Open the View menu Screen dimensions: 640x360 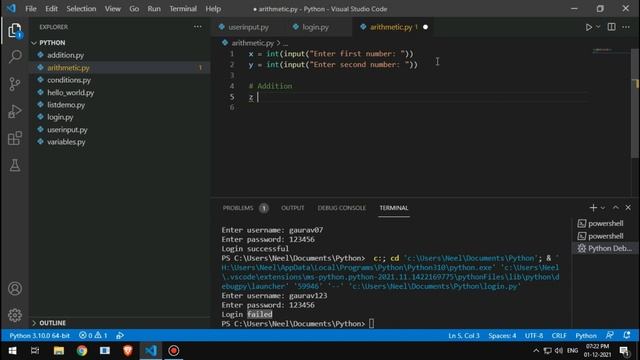(113, 9)
